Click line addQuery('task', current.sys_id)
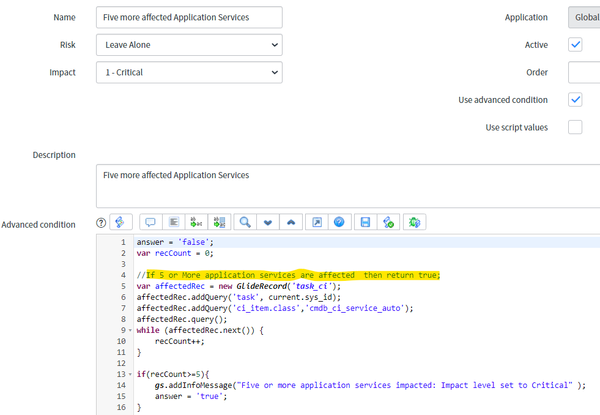 click(238, 297)
